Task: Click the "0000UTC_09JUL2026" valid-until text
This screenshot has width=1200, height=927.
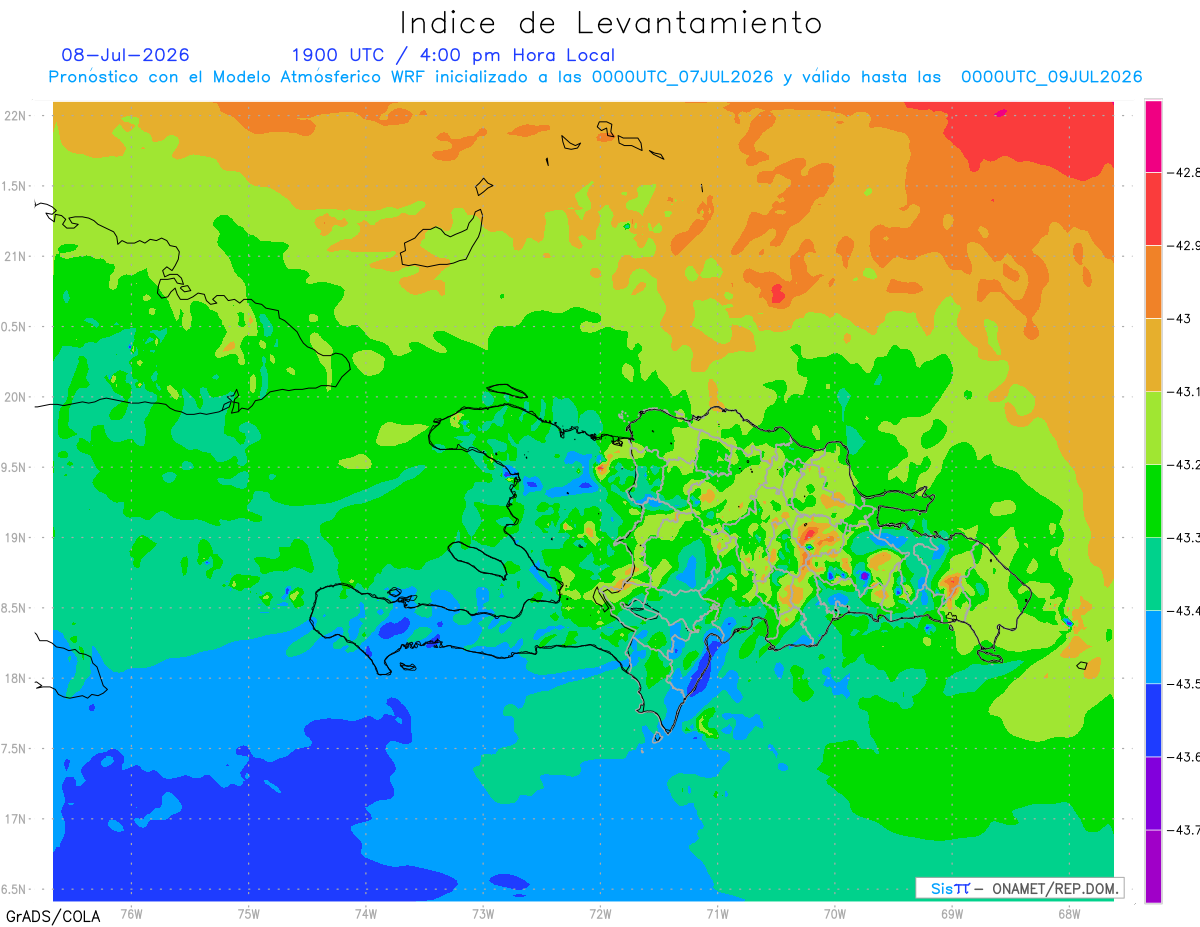Action: click(1051, 77)
